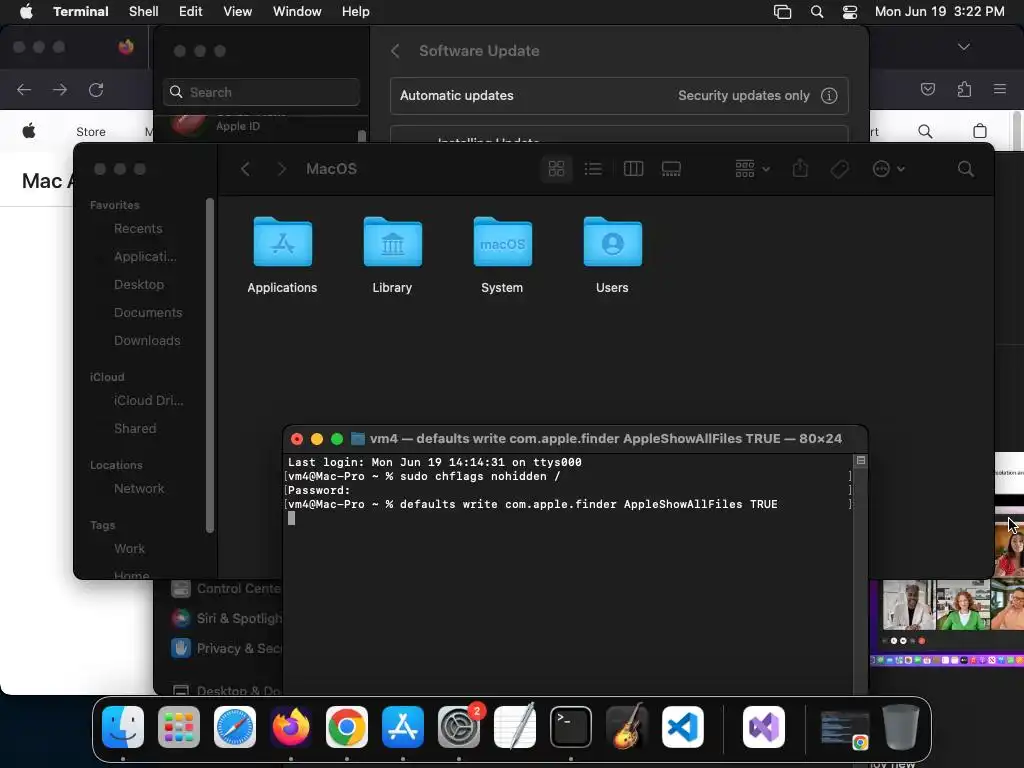Screen dimensions: 1024x768
Task: Select the Work tag in Finder sidebar
Action: 129,549
